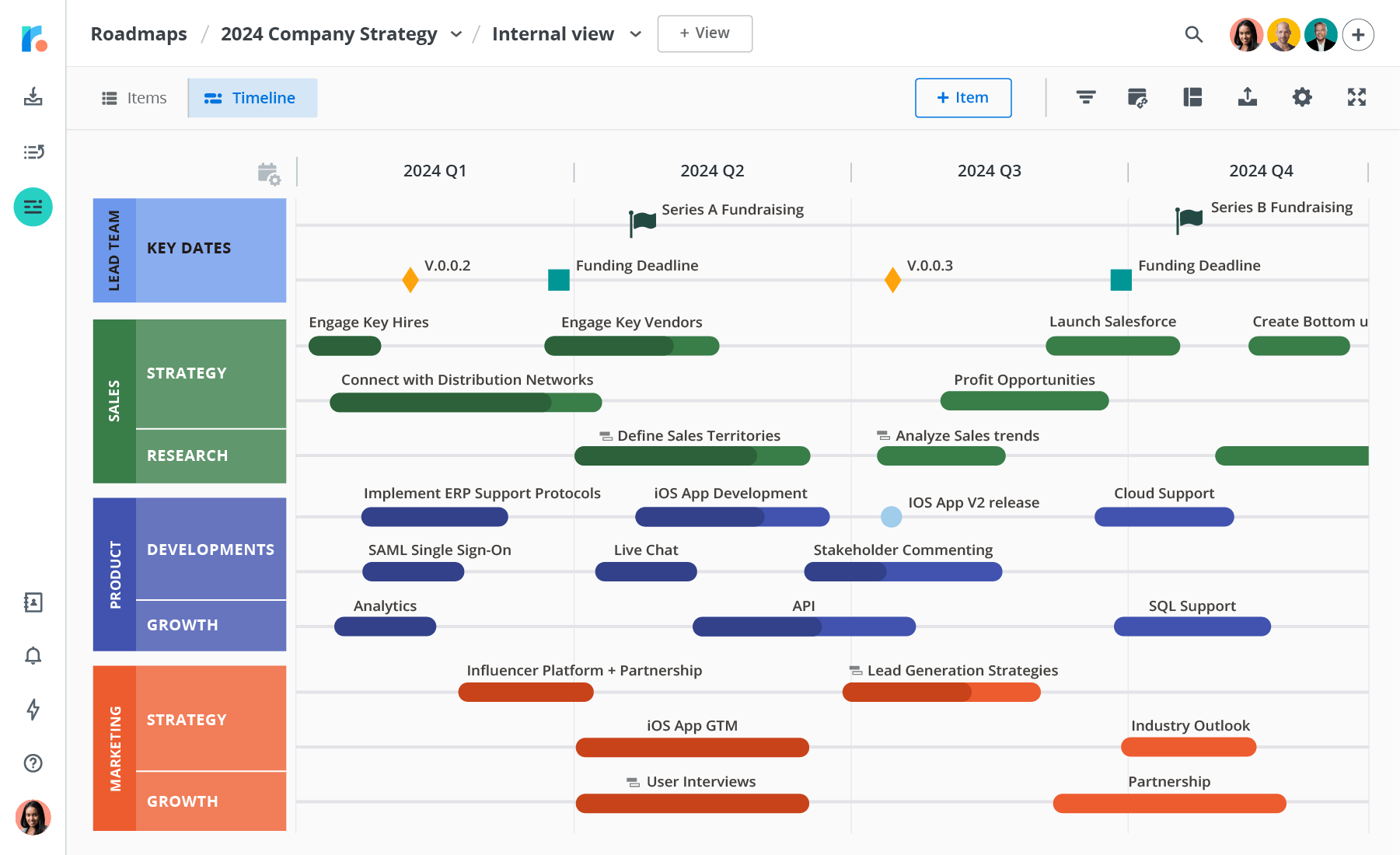The width and height of the screenshot is (1400, 855).
Task: Enter fullscreen with the expand icon
Action: 1356,97
